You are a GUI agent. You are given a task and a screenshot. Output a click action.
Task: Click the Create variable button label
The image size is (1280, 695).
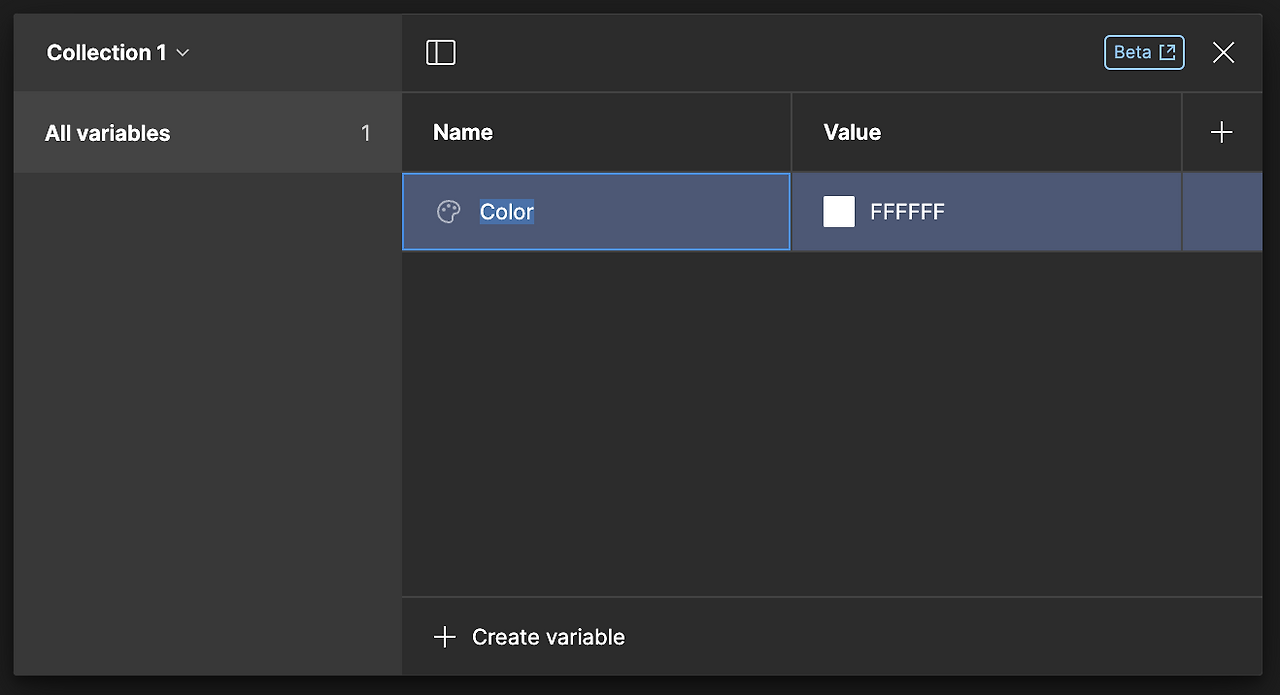548,637
